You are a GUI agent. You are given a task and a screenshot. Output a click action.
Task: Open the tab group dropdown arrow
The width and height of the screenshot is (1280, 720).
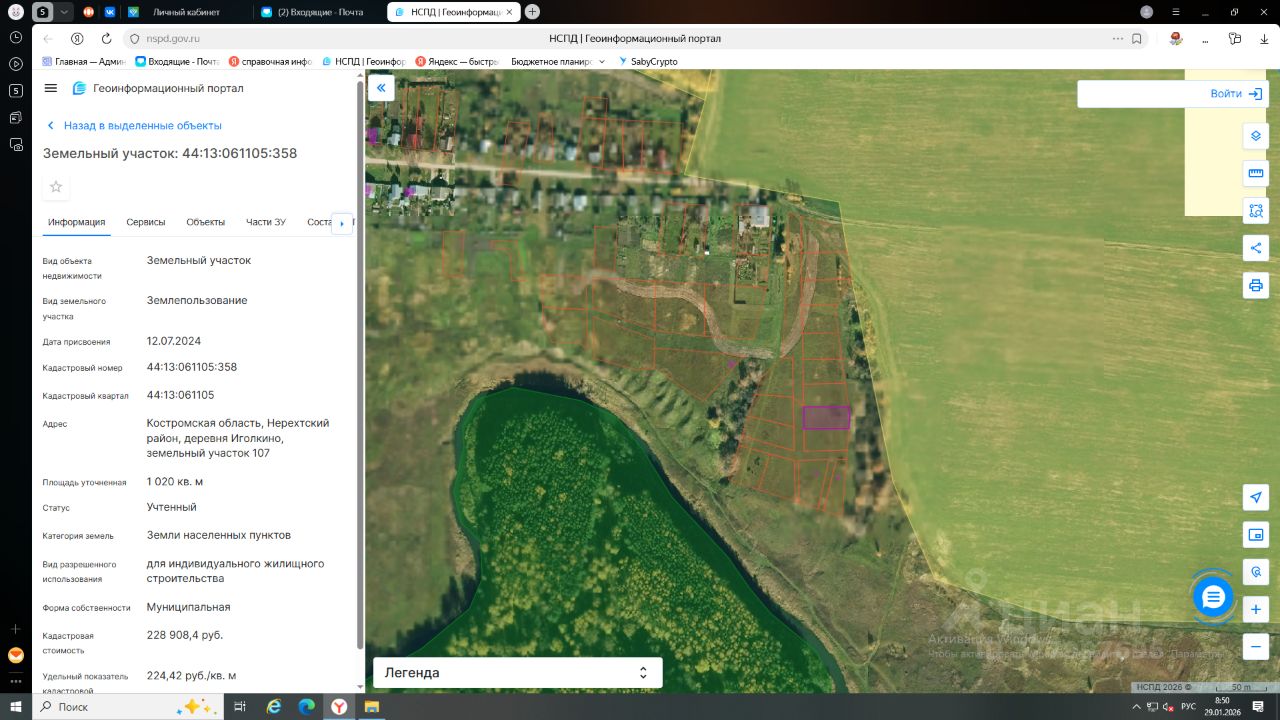[x=65, y=12]
